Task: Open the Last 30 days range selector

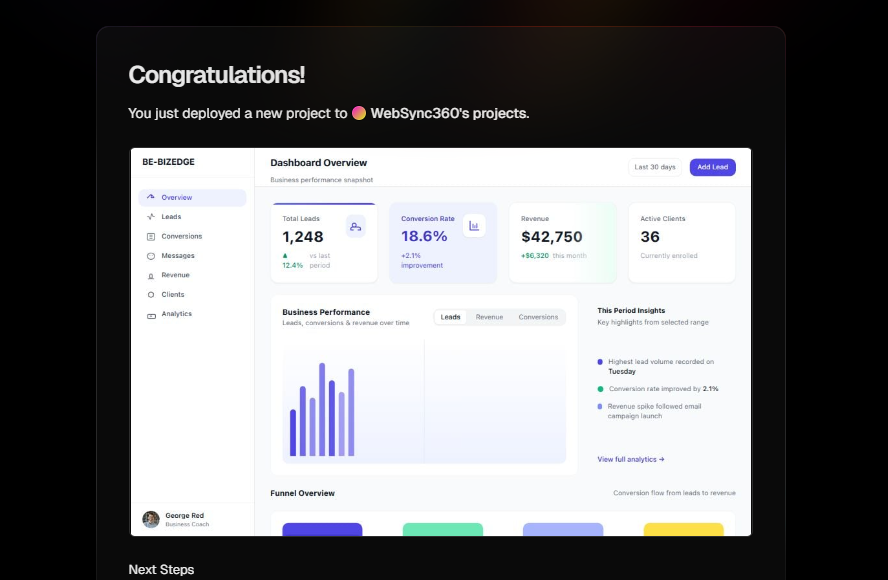Action: pos(655,167)
